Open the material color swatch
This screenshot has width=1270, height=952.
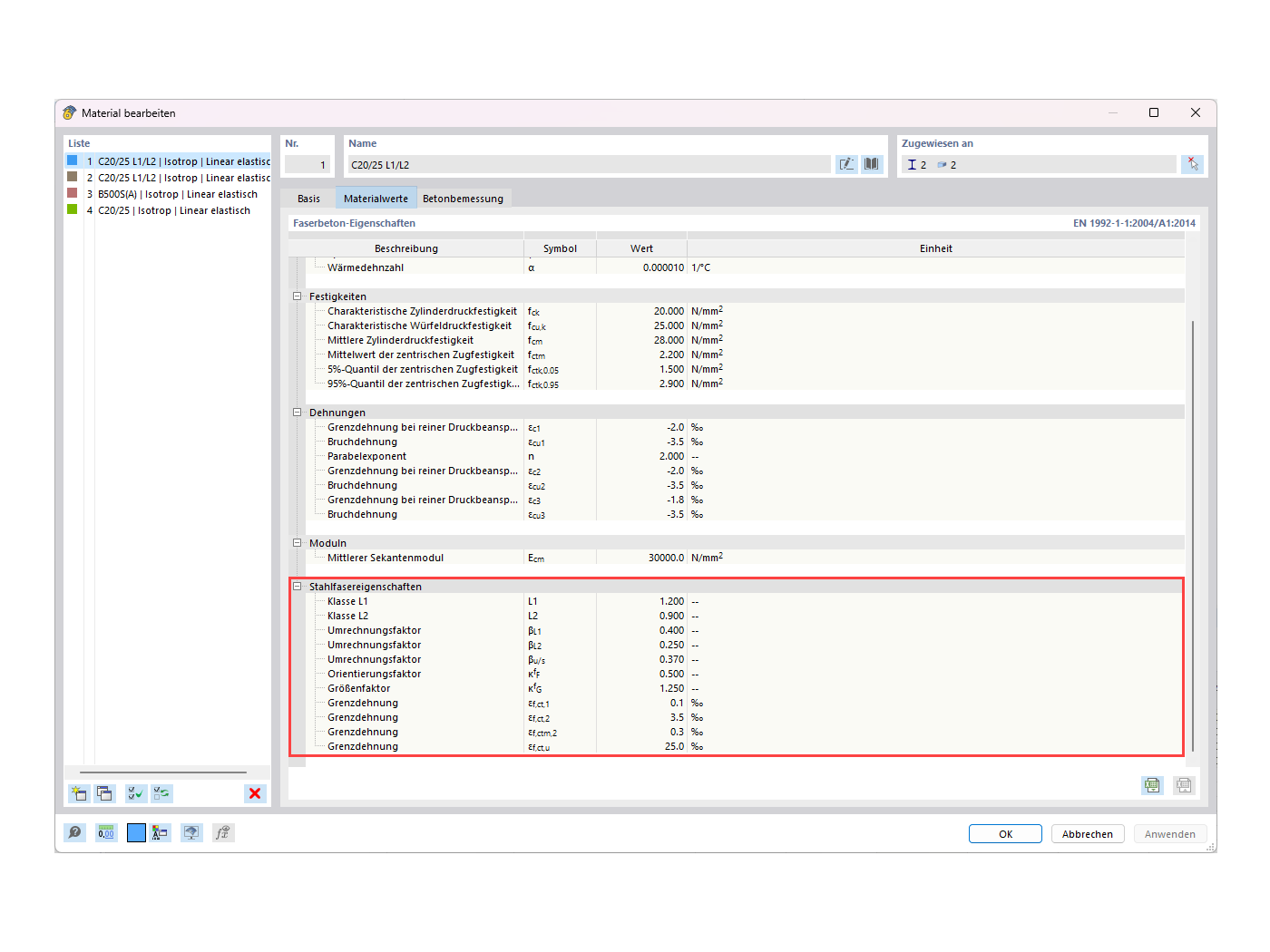136,832
